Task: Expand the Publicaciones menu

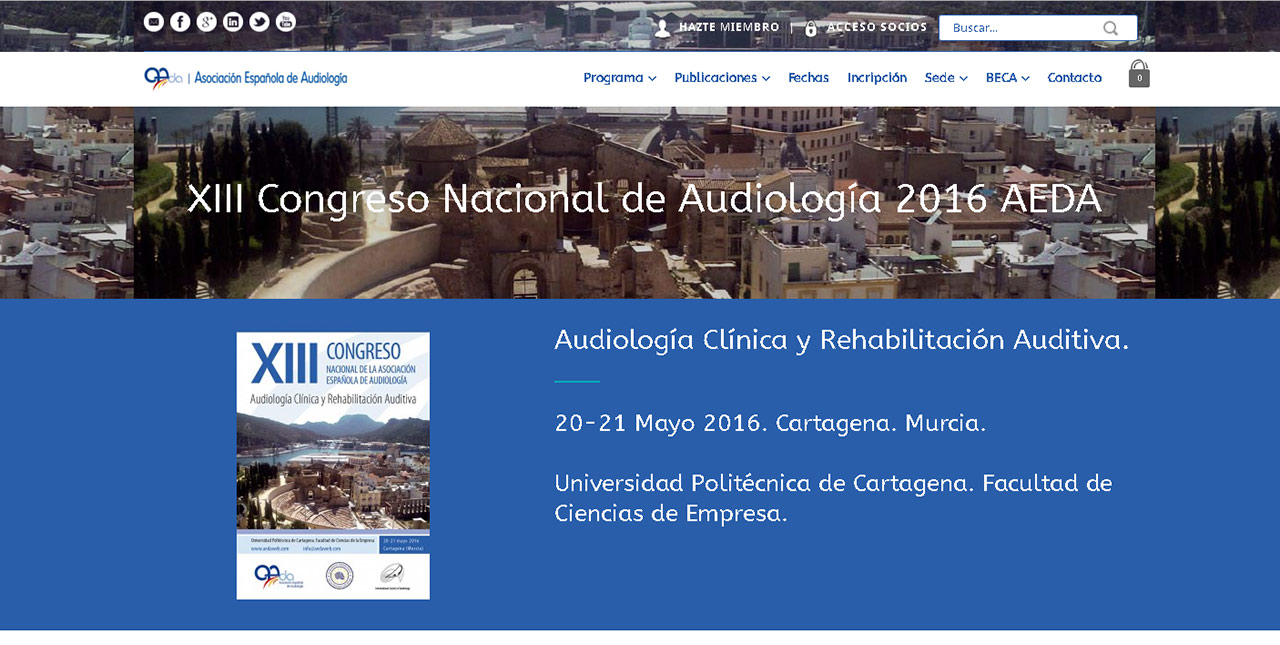Action: click(x=722, y=78)
